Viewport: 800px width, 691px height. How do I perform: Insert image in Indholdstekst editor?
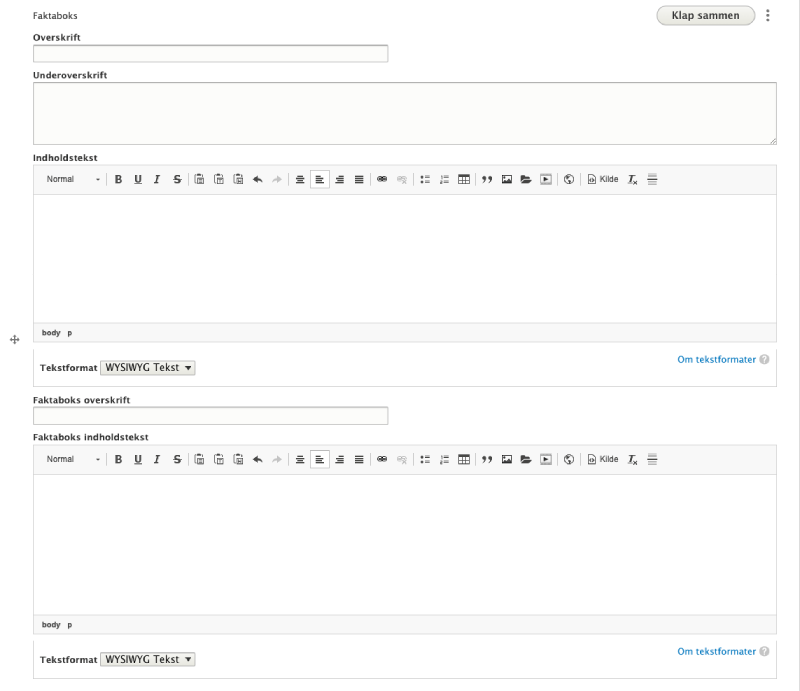tap(507, 180)
